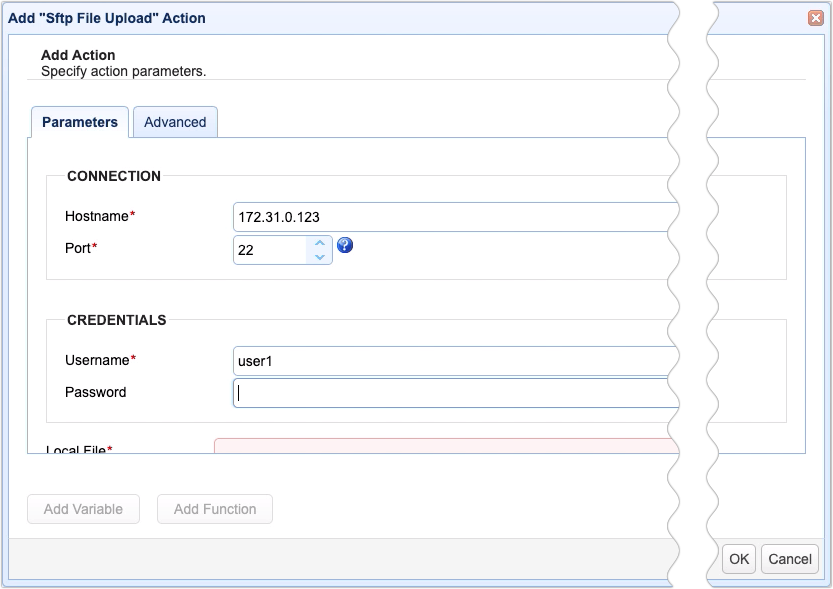This screenshot has height=589, width=833.
Task: Cancel the Sftp File Upload action setup
Action: pyautogui.click(x=789, y=559)
